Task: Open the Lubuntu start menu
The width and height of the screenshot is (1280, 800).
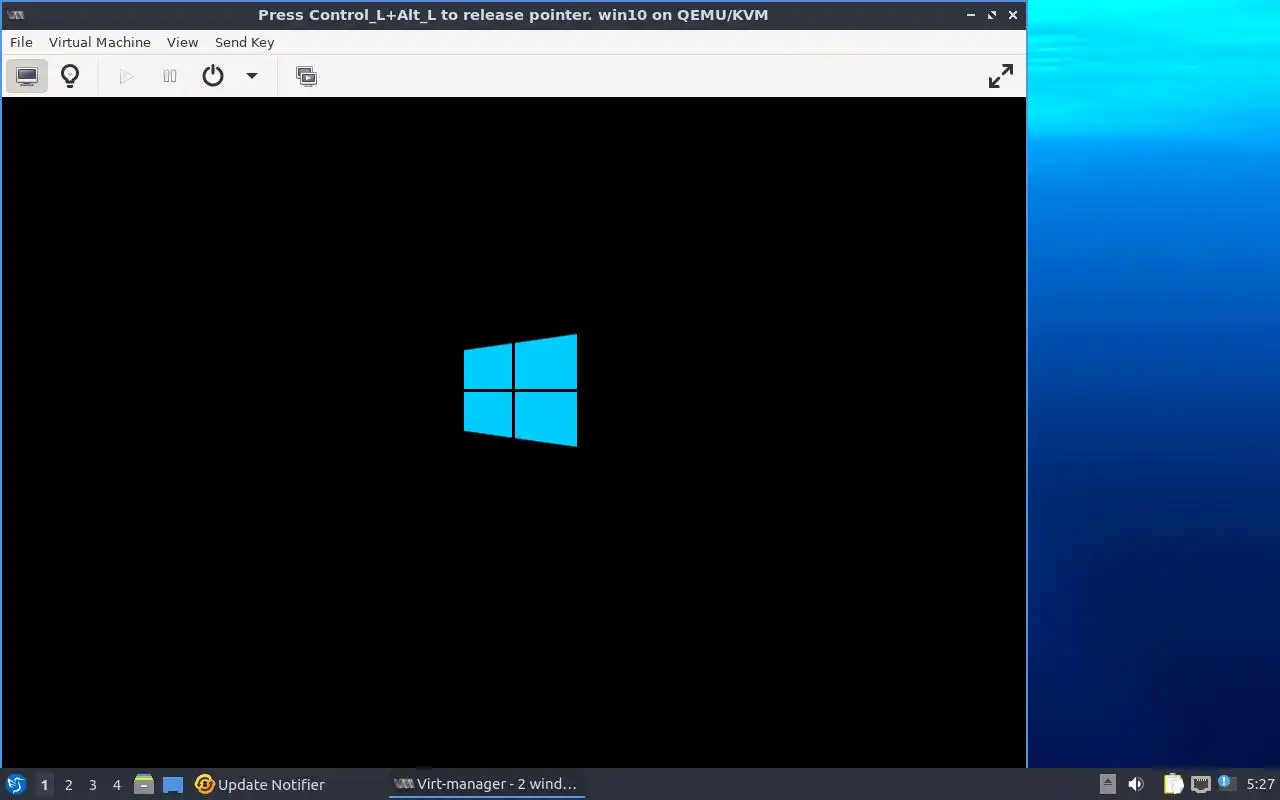Action: click(x=16, y=784)
